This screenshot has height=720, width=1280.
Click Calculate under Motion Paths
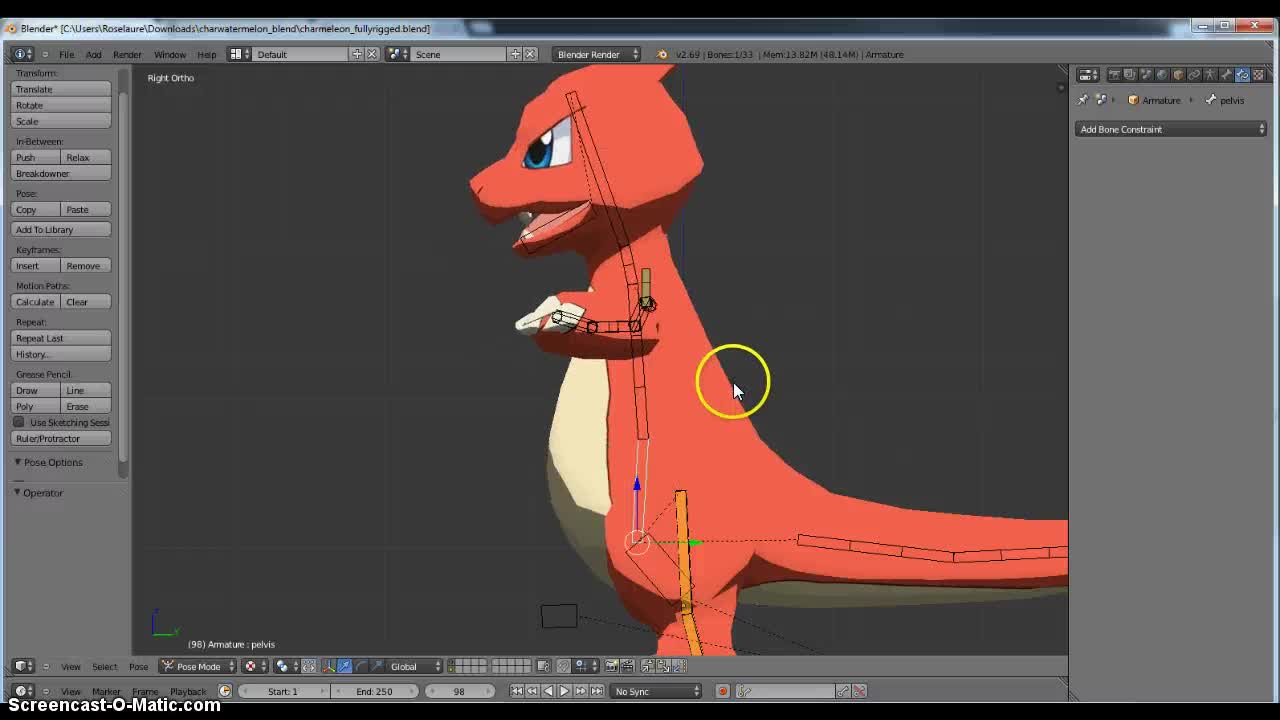coord(35,301)
